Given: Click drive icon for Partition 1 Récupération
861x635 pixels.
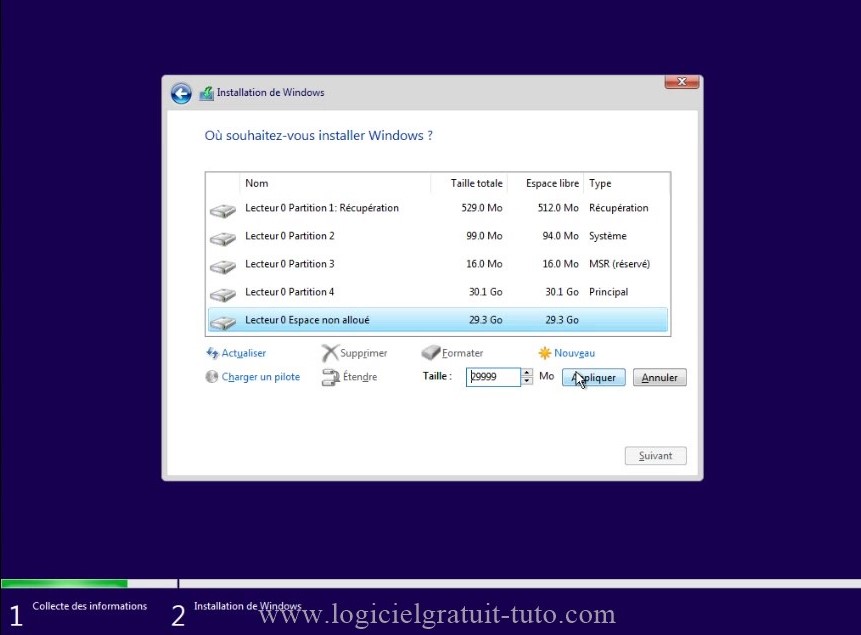Looking at the screenshot, I should tap(223, 210).
